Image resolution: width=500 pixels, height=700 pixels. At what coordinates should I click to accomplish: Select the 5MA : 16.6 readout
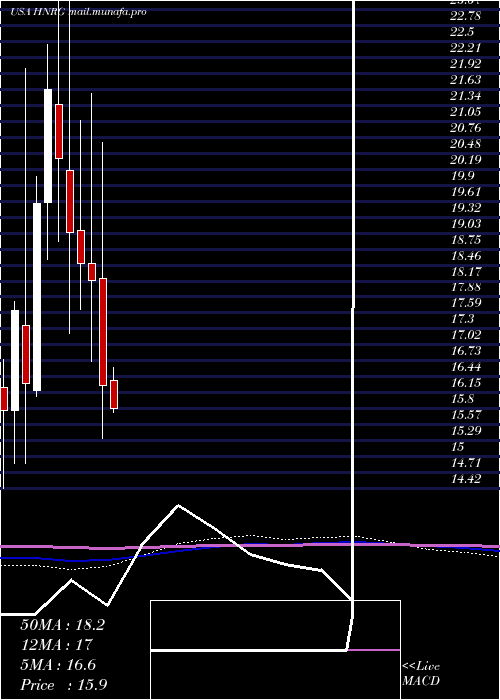58,665
